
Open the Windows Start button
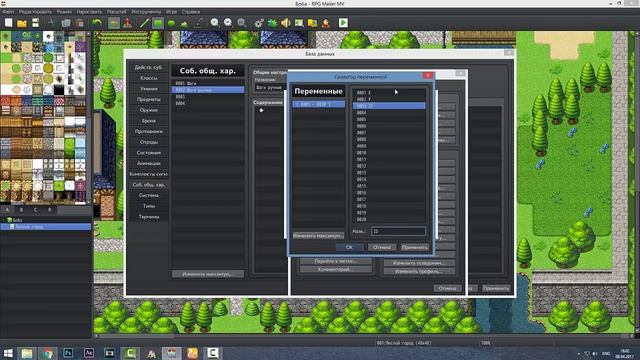pyautogui.click(x=8, y=353)
